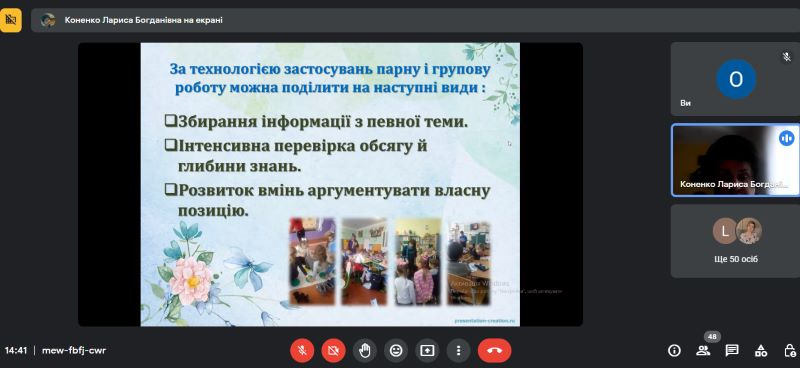This screenshot has height=368, width=800.
Task: Unmute the microphone in the call bar
Action: pyautogui.click(x=302, y=350)
